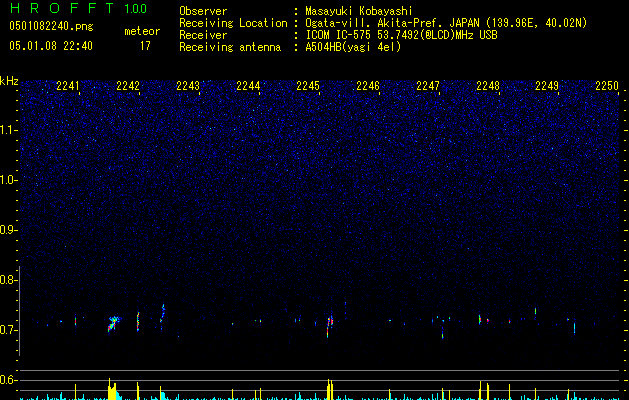Click observer name Masayuki Kobayashi
The width and height of the screenshot is (629, 400).
pyautogui.click(x=359, y=11)
